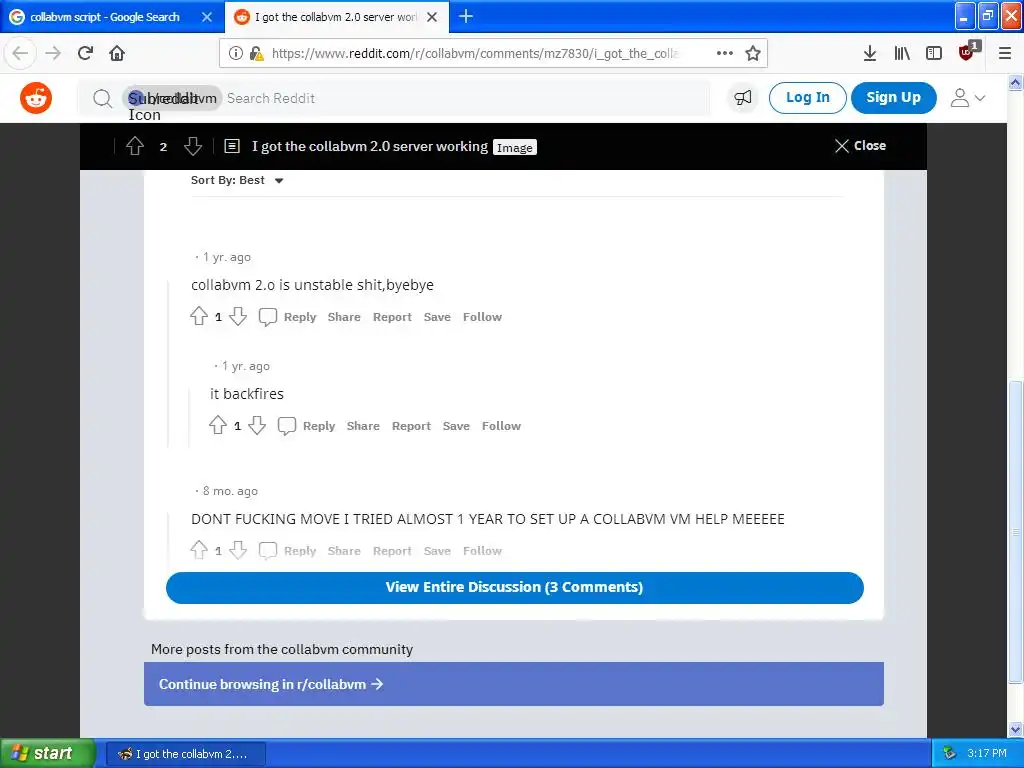Viewport: 1024px width, 768px height.
Task: Click the Image flair tag on post title
Action: (x=515, y=148)
